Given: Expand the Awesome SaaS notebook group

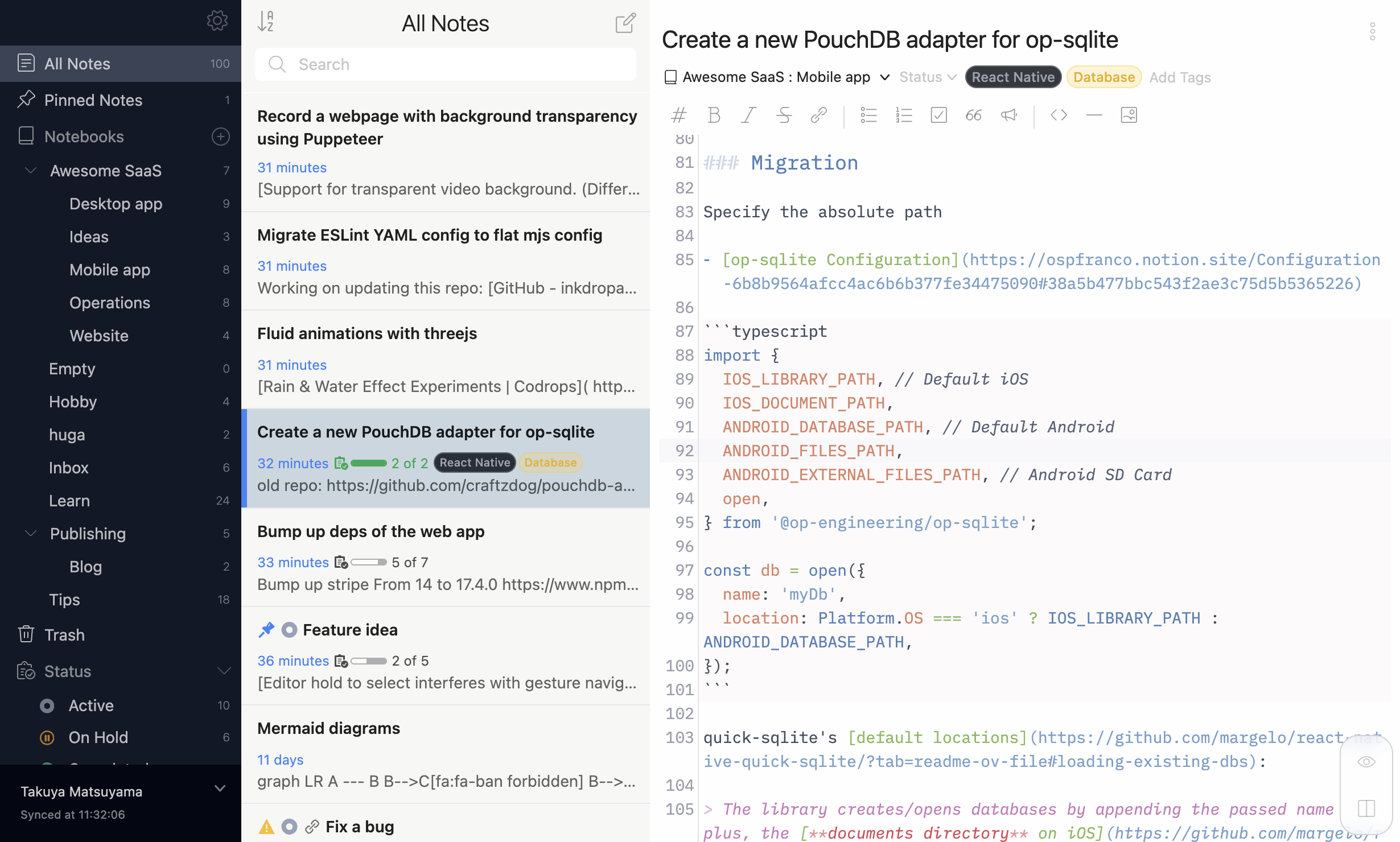Looking at the screenshot, I should [31, 170].
